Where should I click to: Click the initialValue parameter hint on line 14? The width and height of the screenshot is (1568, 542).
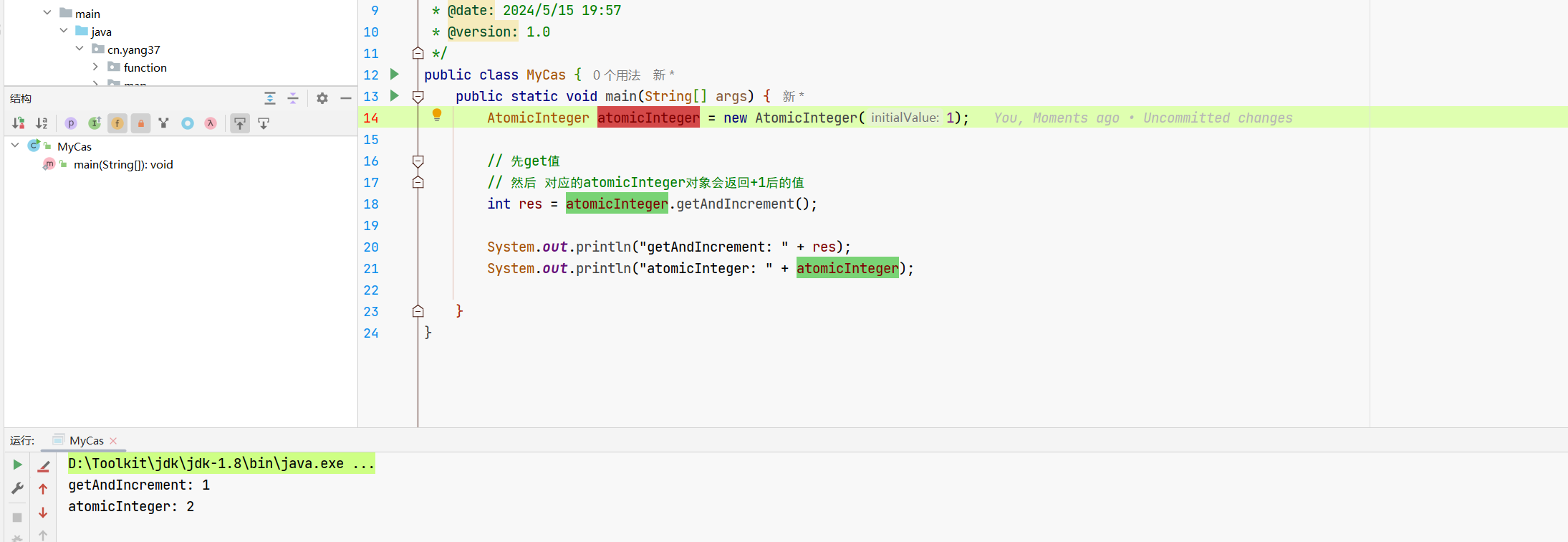click(905, 118)
